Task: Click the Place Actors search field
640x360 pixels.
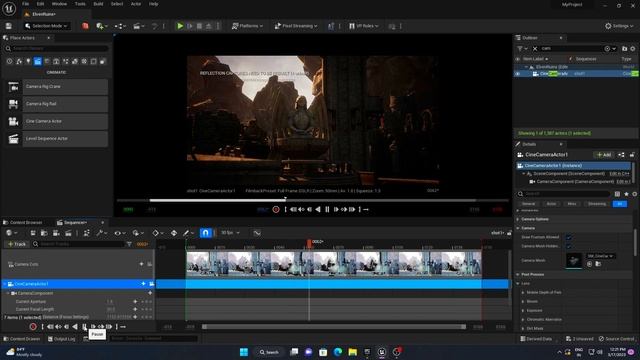Action: 57,49
